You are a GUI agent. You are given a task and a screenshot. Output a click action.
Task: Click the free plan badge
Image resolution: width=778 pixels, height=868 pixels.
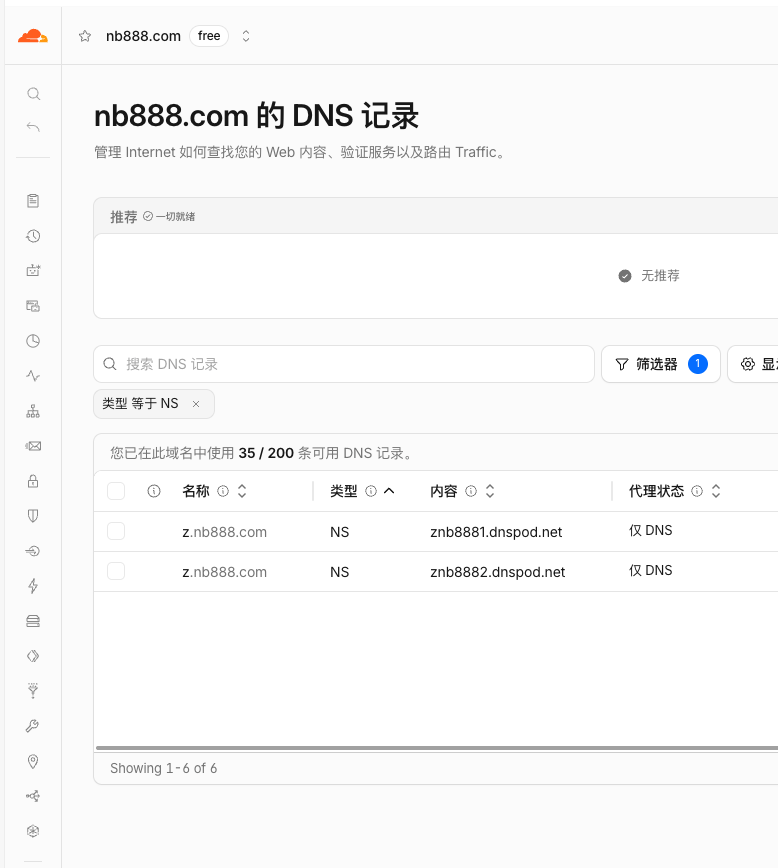point(209,36)
